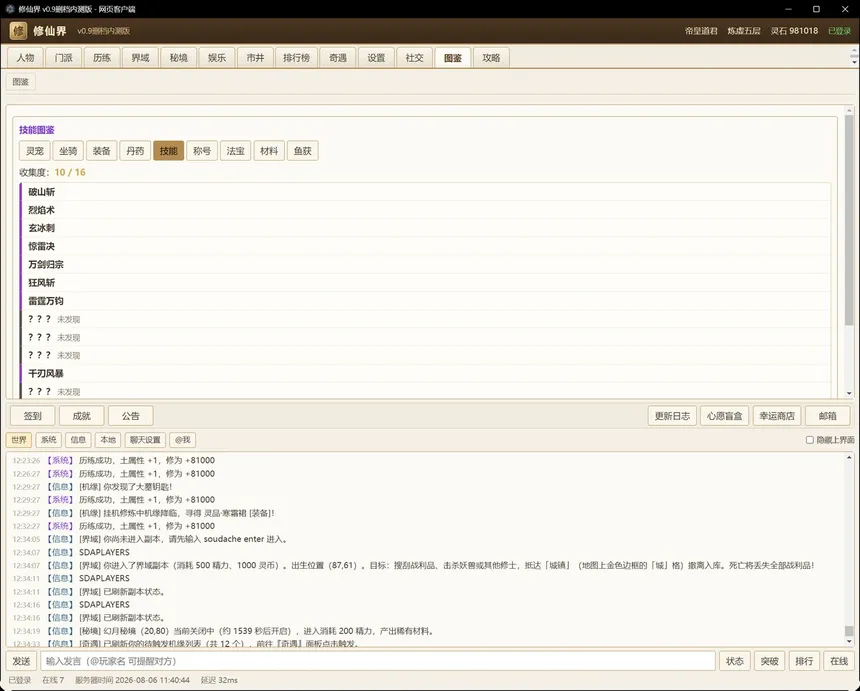Show the 灵宠 codex category
The image size is (860, 691).
[35, 151]
